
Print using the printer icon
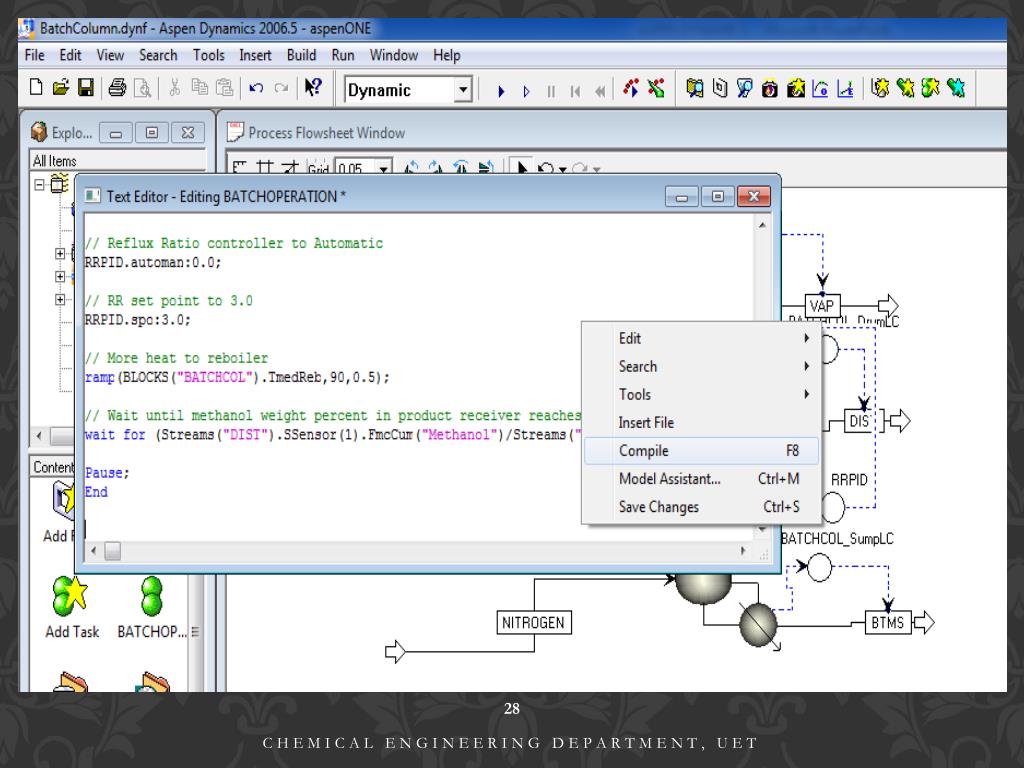118,88
